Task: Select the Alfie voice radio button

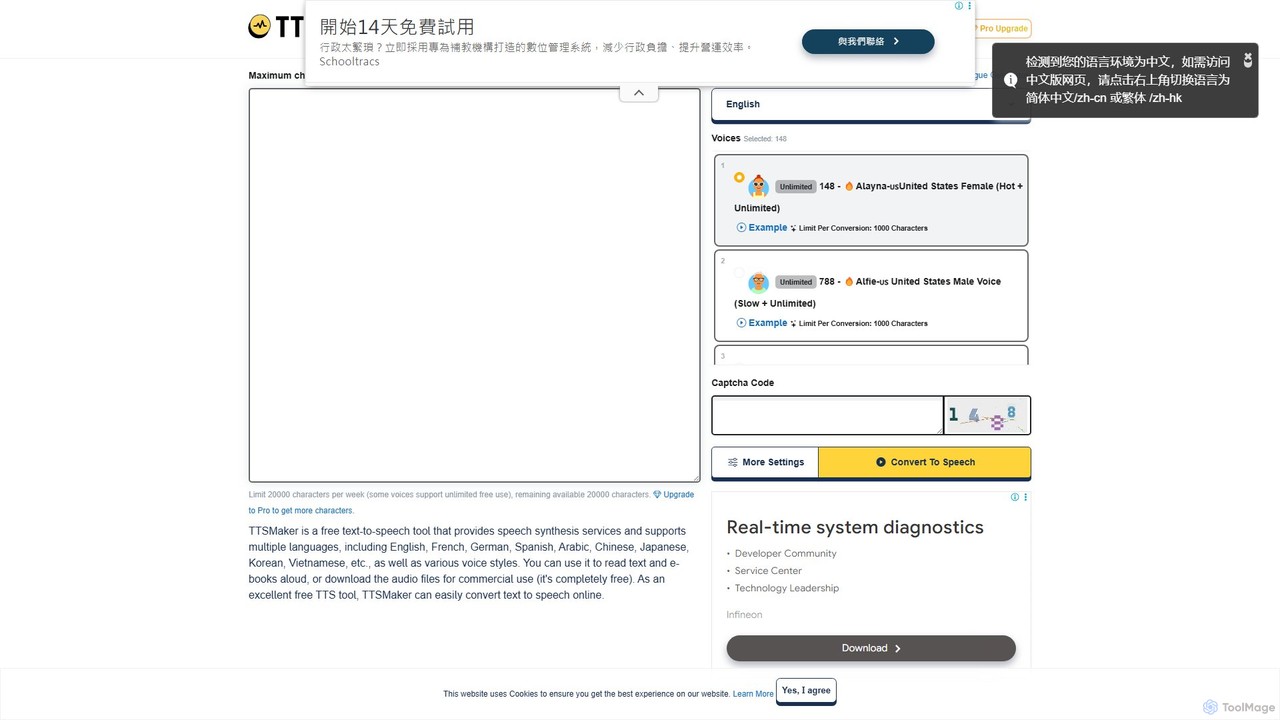Action: (x=739, y=272)
